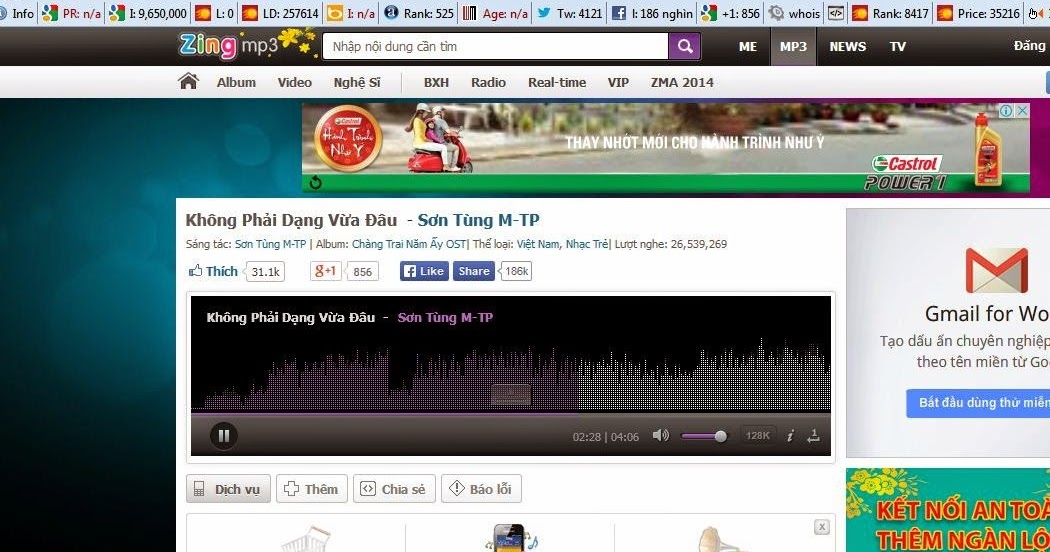
Task: Click the search magnifier button
Action: pos(684,46)
